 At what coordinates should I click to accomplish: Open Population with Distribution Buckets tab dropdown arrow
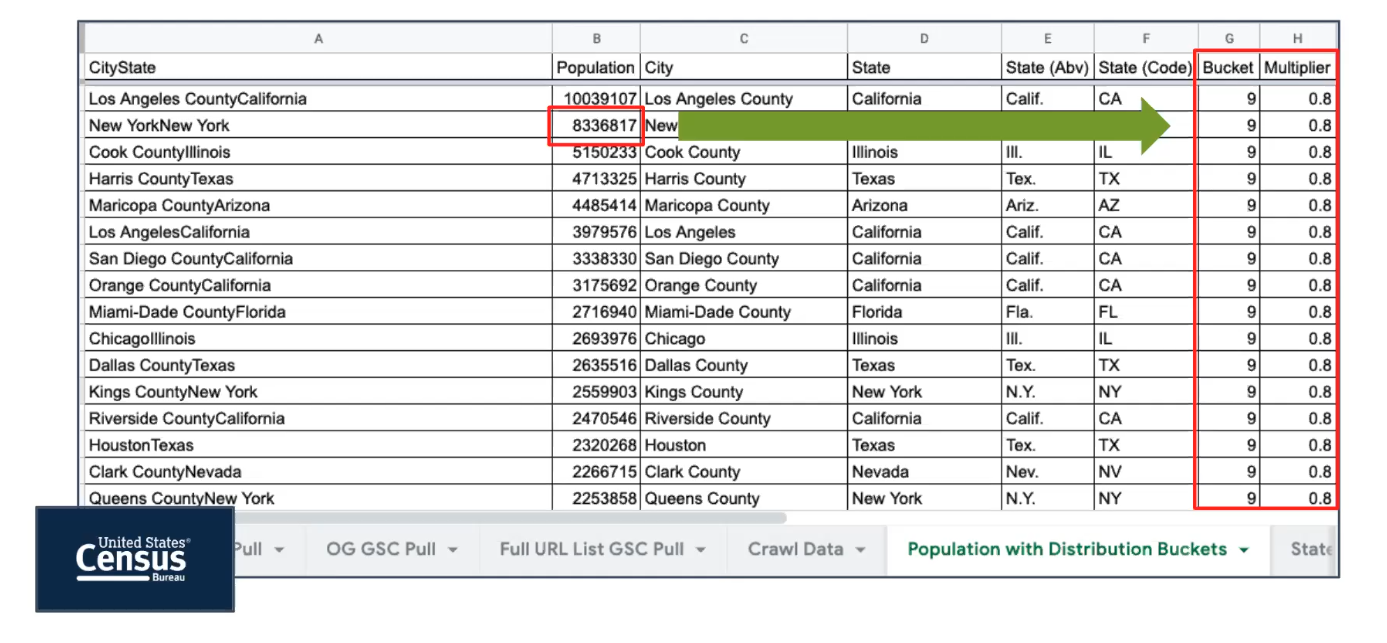[1244, 550]
